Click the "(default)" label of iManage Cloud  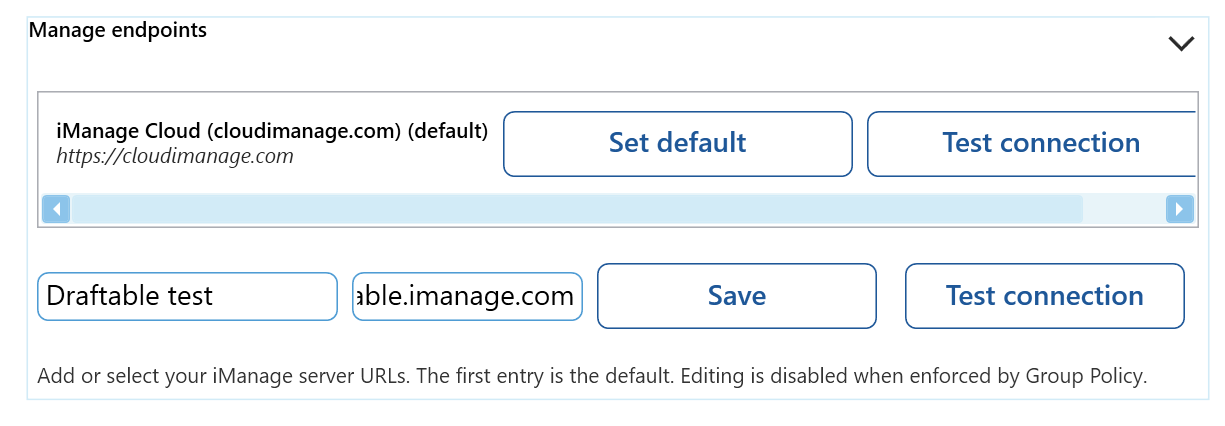[x=448, y=131]
